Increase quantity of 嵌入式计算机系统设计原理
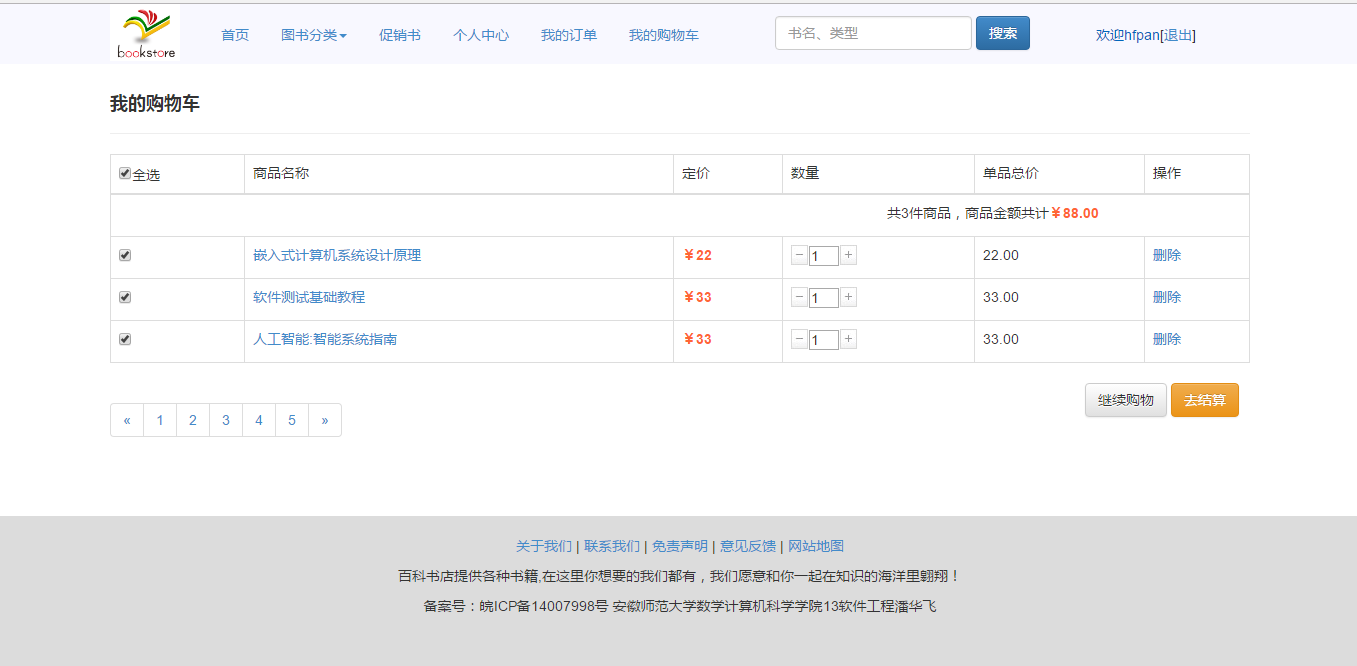The width and height of the screenshot is (1357, 666). (848, 255)
